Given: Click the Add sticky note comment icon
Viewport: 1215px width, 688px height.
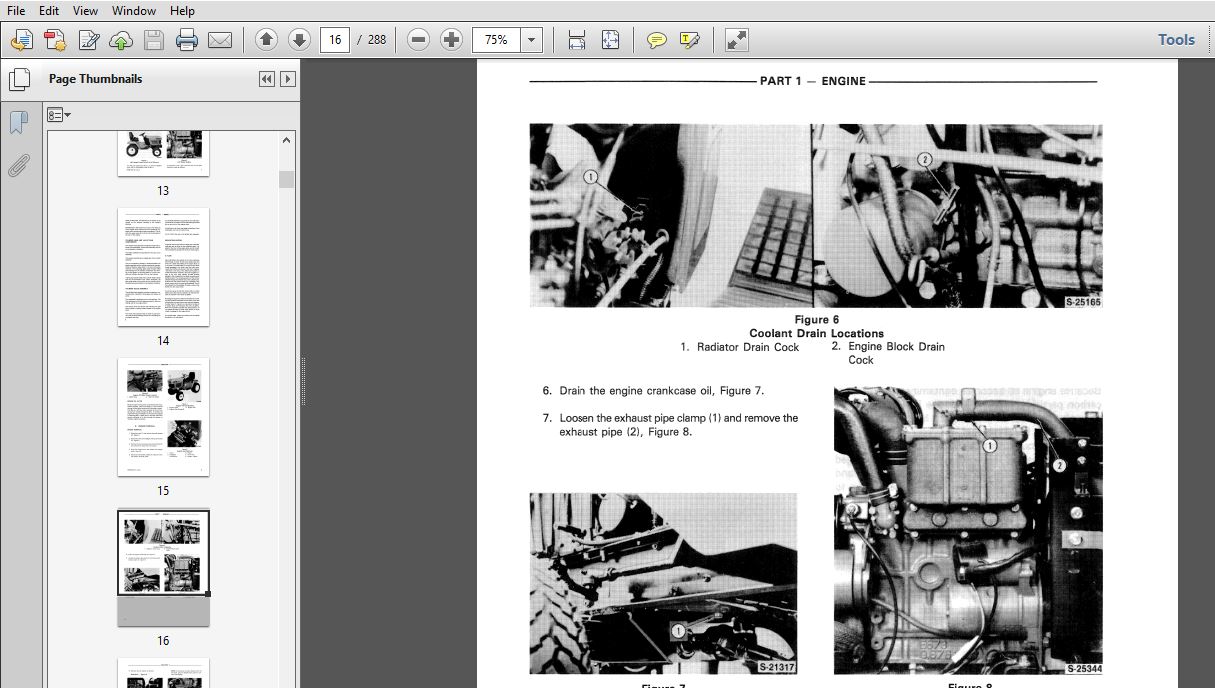Looking at the screenshot, I should pyautogui.click(x=657, y=40).
